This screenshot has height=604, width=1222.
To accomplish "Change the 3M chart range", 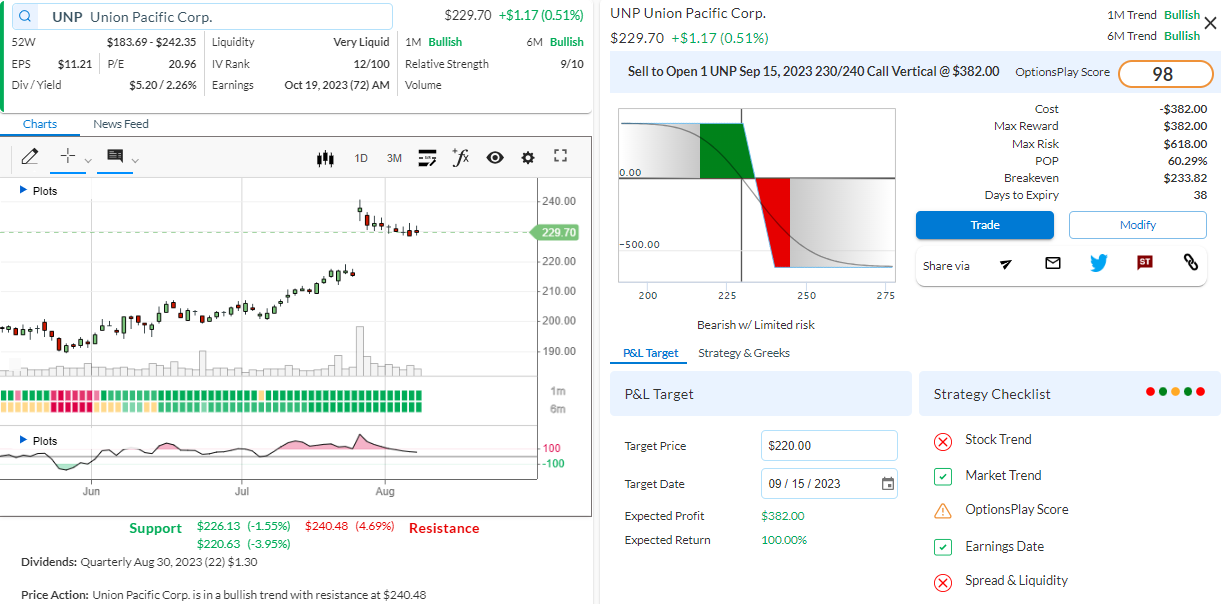I will [x=394, y=158].
